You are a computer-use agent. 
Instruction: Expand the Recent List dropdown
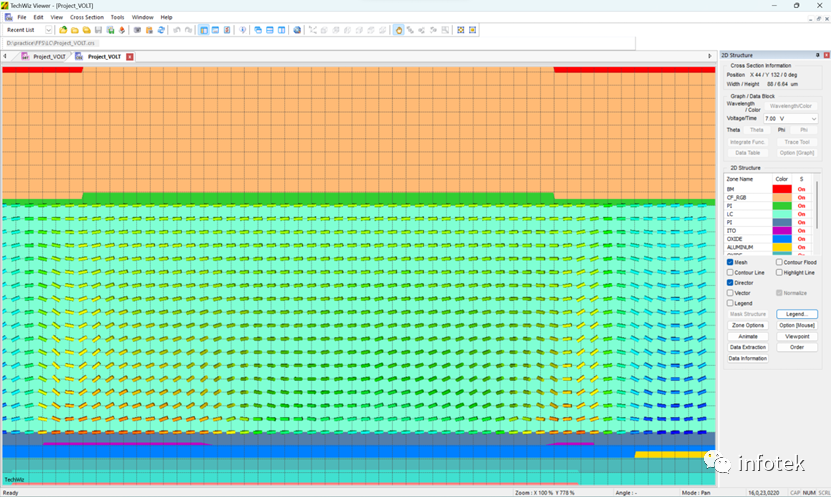click(48, 30)
